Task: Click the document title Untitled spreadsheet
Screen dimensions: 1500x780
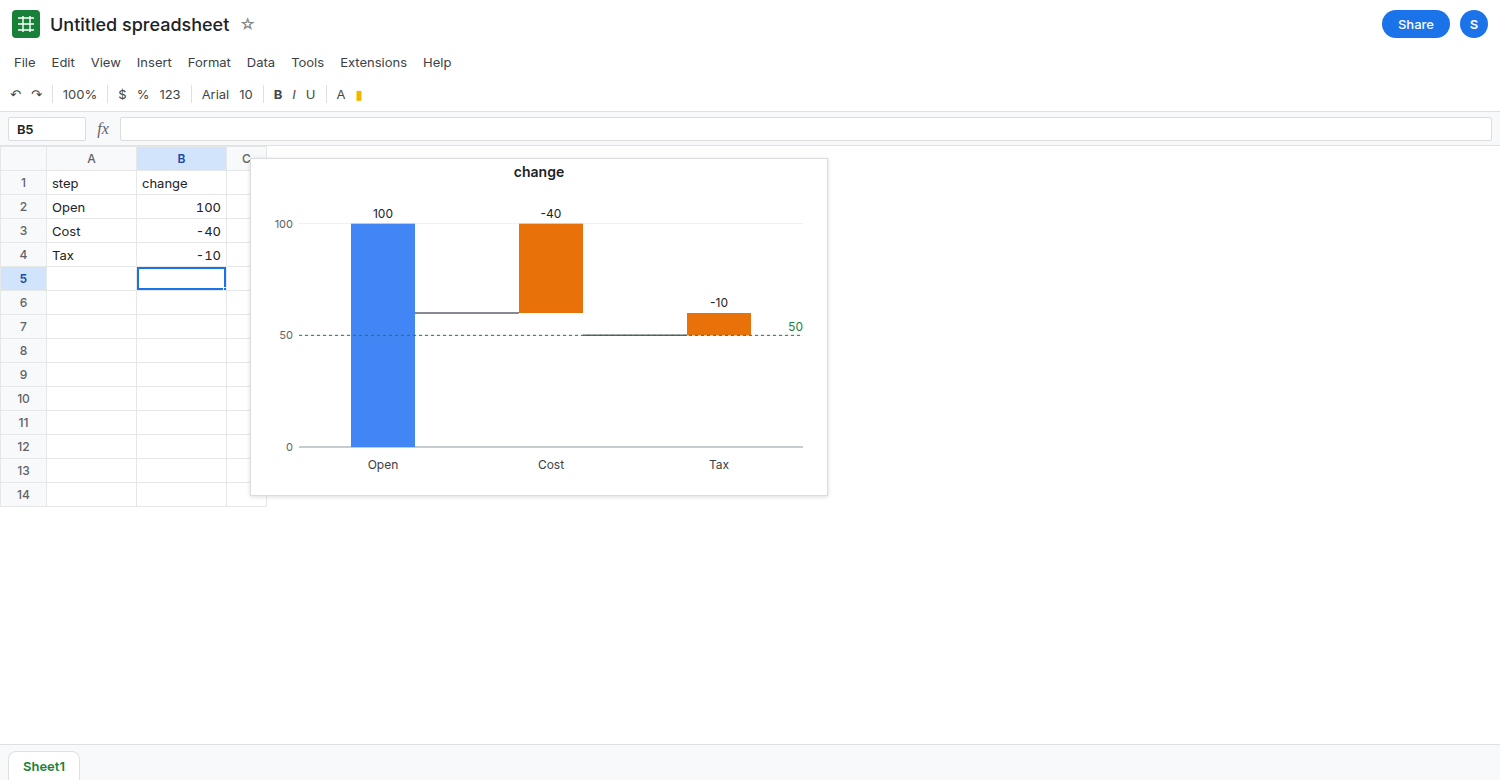Action: [x=140, y=24]
